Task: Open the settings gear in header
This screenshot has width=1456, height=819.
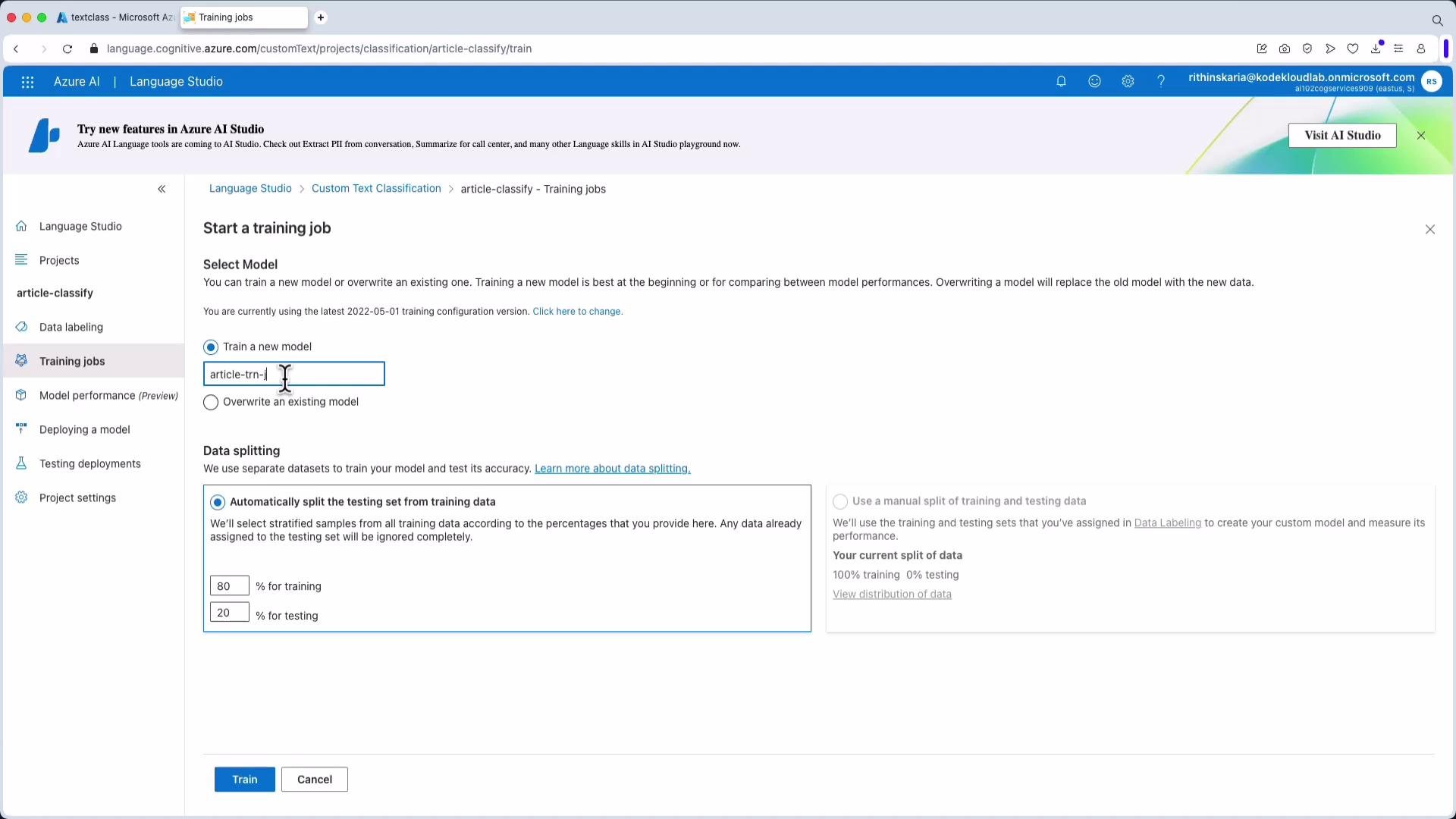Action: click(x=1128, y=82)
